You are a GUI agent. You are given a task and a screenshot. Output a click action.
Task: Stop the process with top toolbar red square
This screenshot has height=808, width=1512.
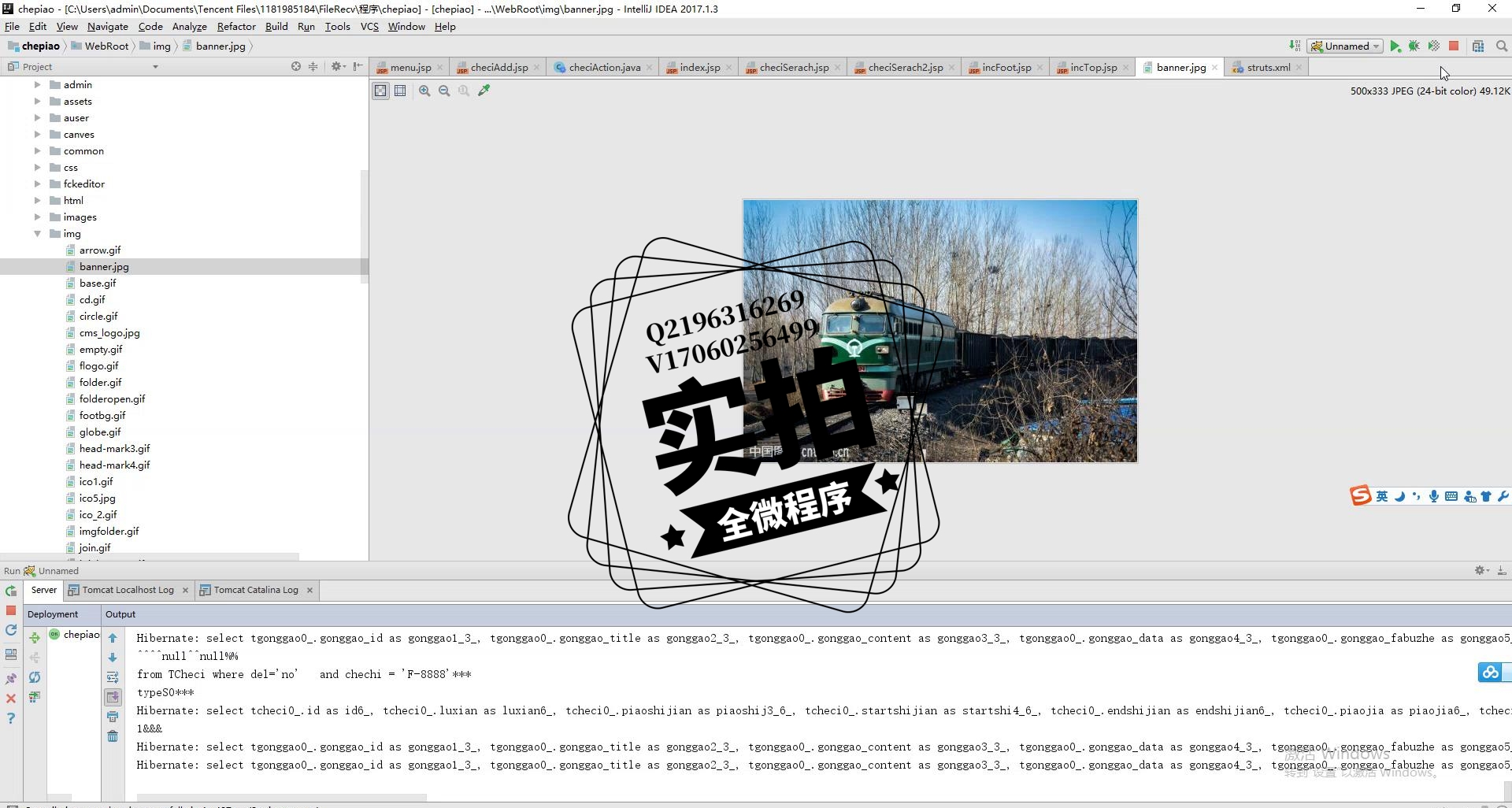click(x=1454, y=46)
